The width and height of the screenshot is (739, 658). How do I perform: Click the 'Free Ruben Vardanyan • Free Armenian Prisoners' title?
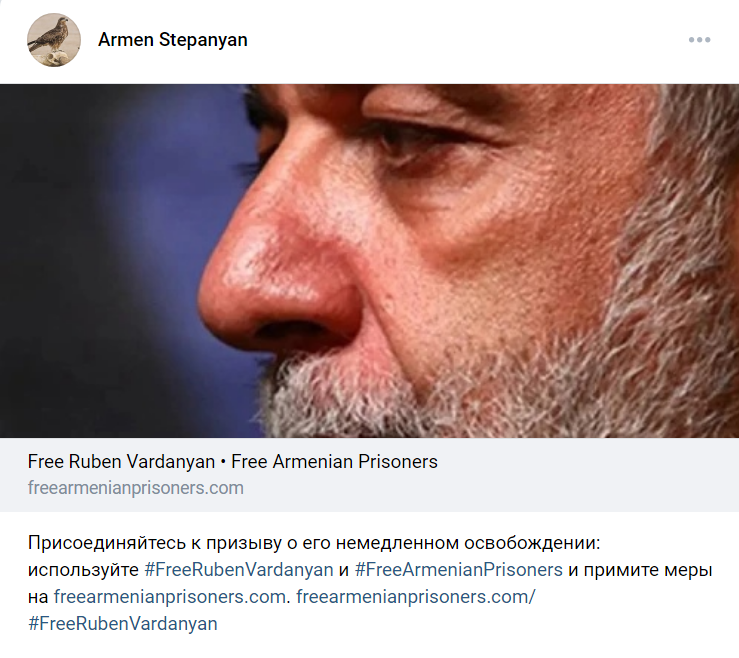click(x=232, y=461)
